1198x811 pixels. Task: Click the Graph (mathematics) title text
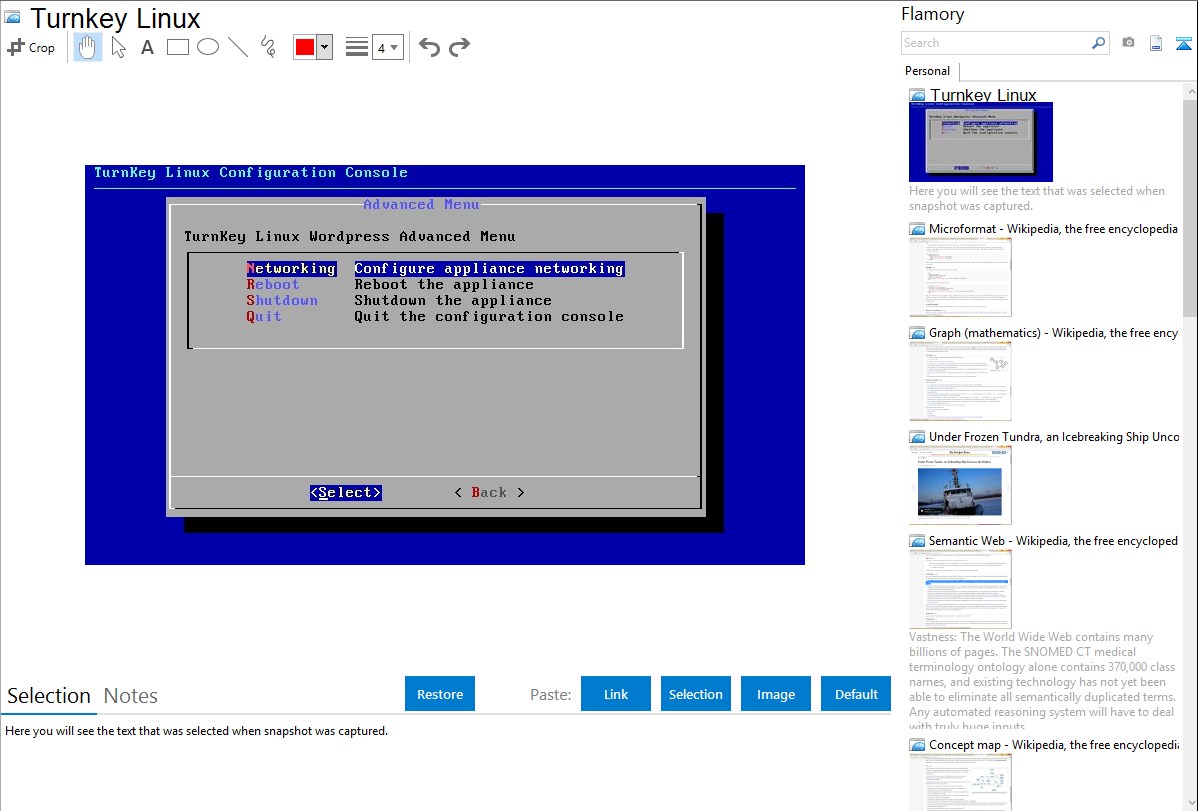click(x=1053, y=333)
